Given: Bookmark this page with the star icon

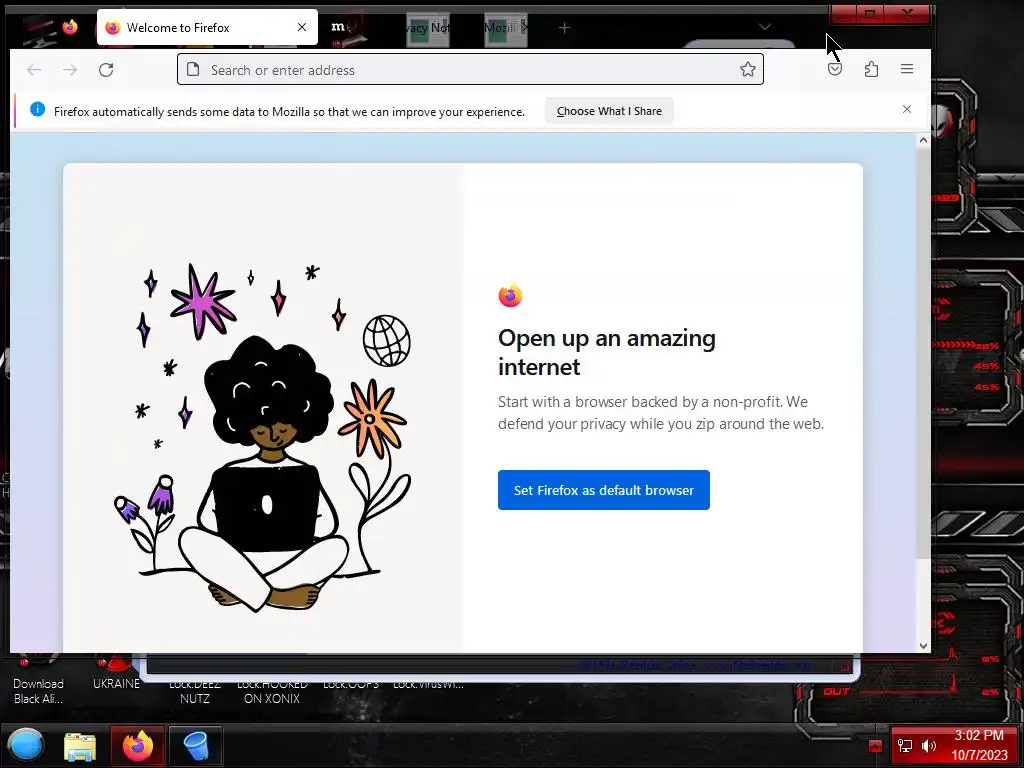Looking at the screenshot, I should pos(748,69).
